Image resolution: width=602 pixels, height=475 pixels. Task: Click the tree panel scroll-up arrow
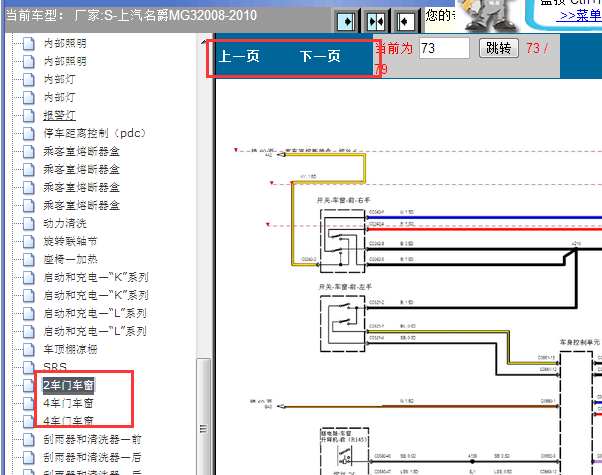(203, 41)
